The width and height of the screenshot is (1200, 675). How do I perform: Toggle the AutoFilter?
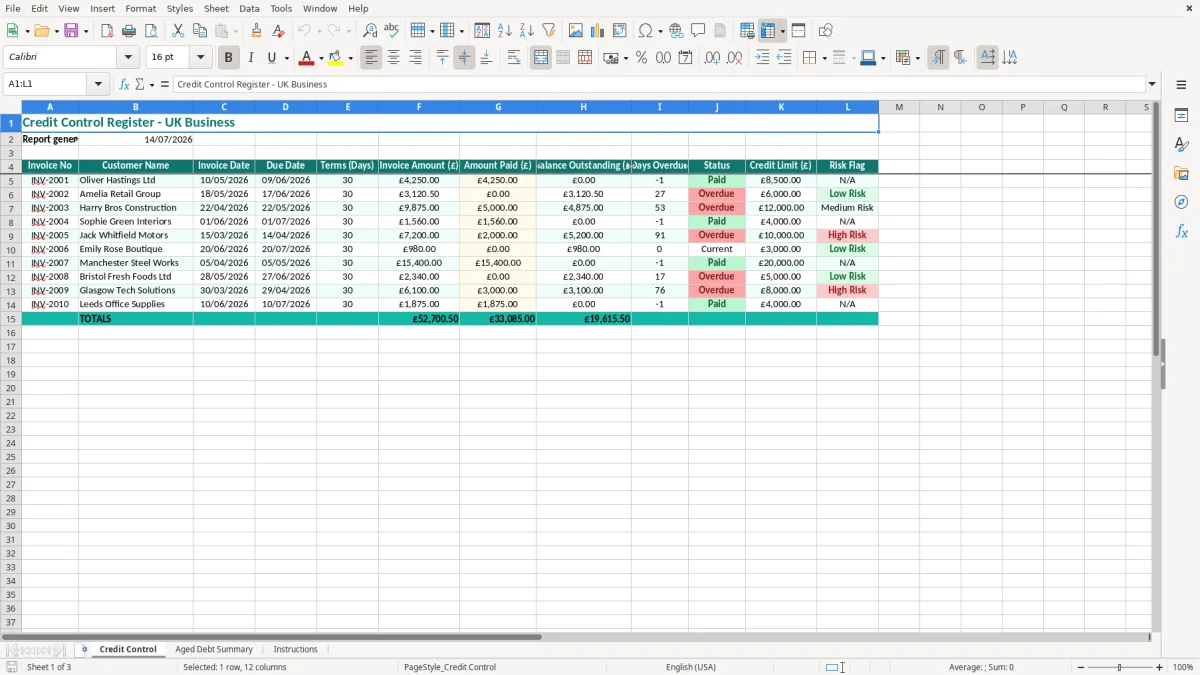[x=549, y=31]
